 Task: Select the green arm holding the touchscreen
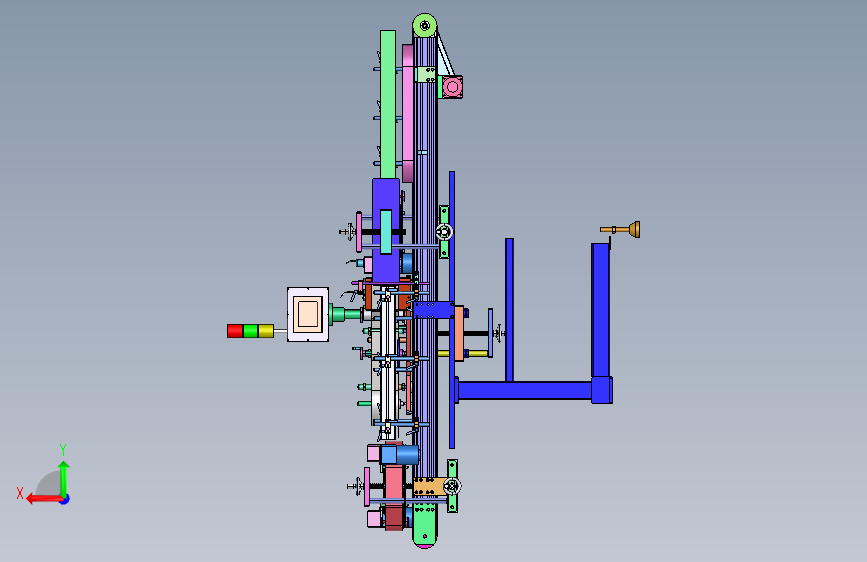tap(346, 315)
